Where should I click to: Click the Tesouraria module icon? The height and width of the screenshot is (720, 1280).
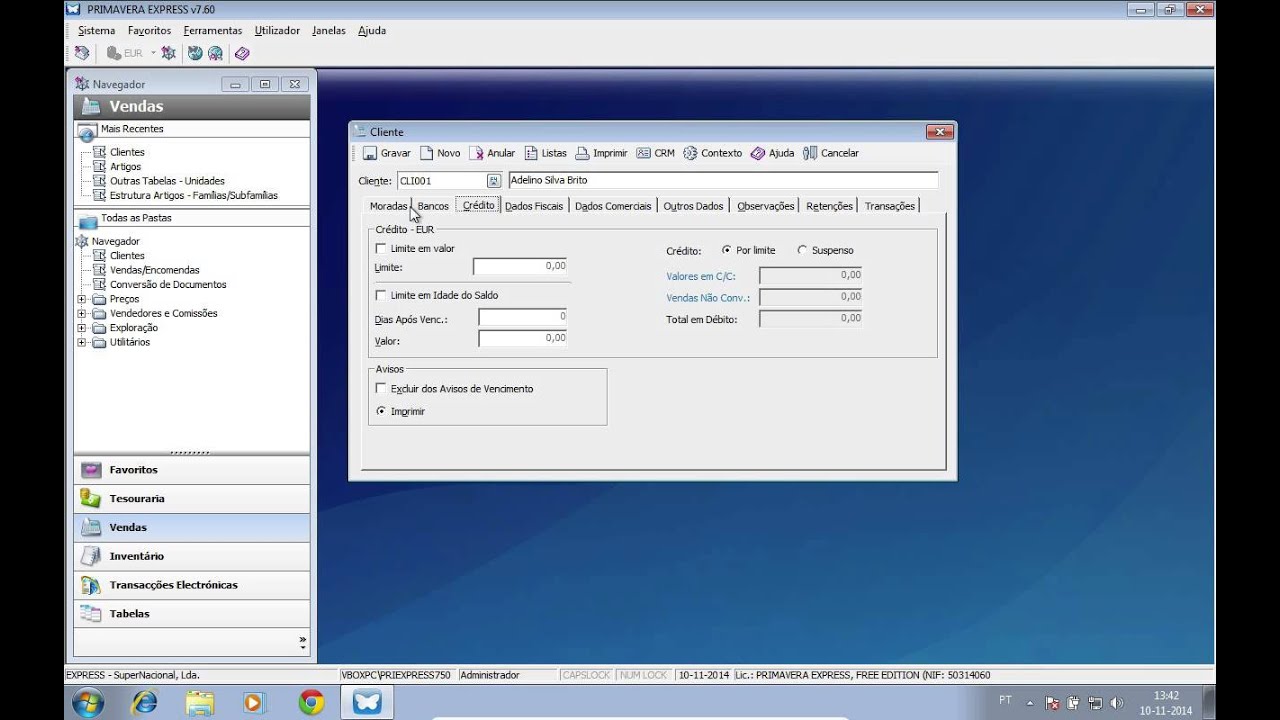point(91,498)
